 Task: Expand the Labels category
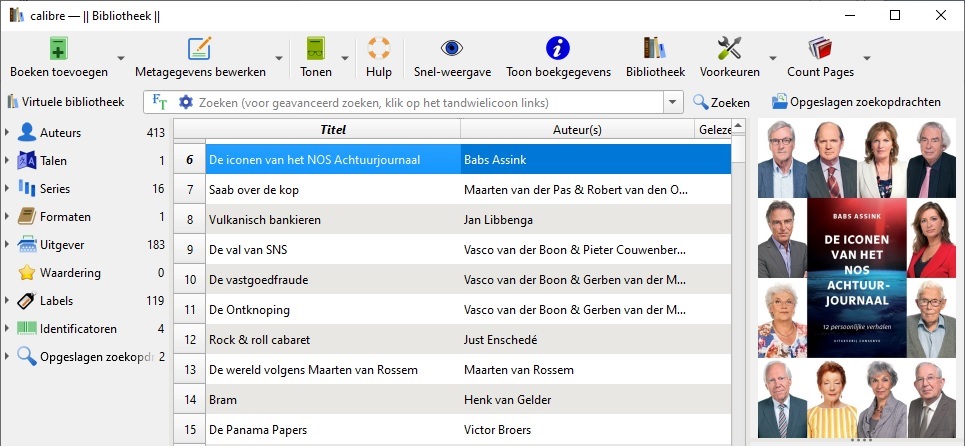click(x=8, y=301)
